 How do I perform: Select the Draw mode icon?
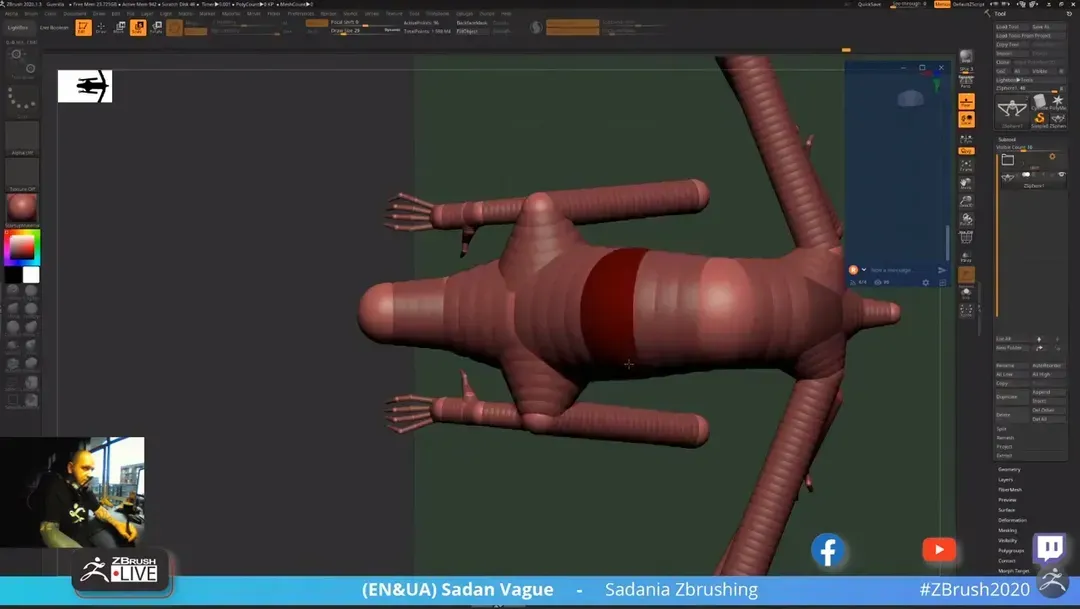101,27
